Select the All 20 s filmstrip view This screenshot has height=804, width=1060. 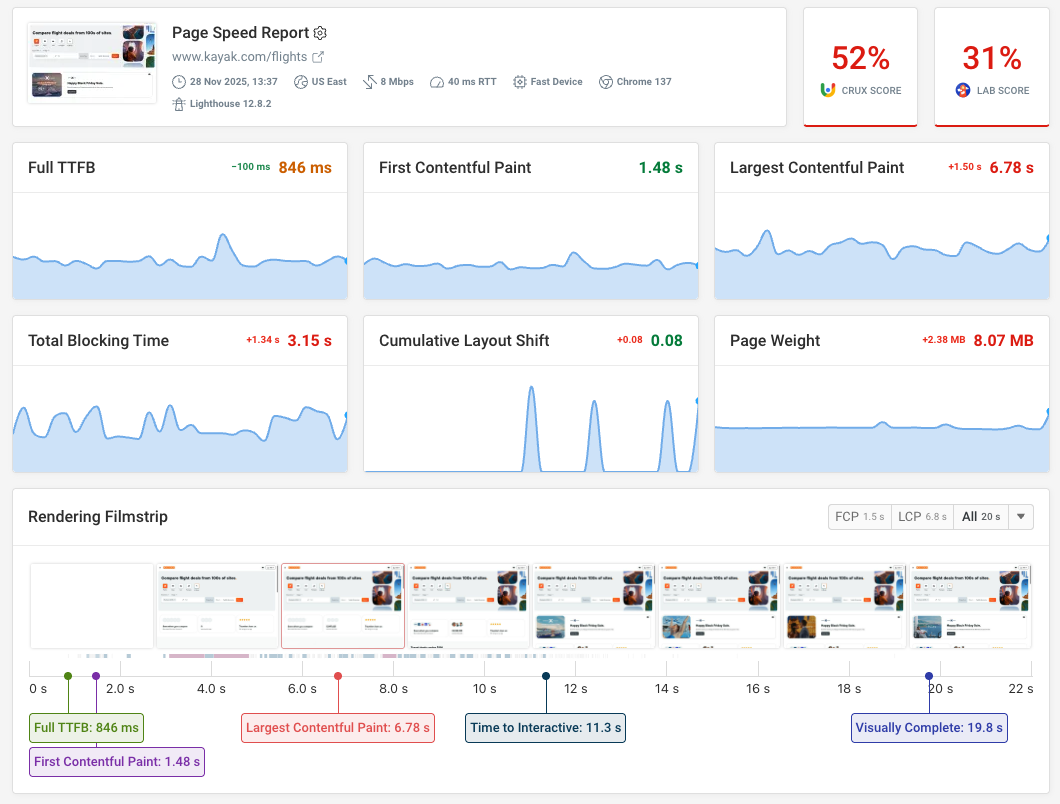(x=980, y=516)
